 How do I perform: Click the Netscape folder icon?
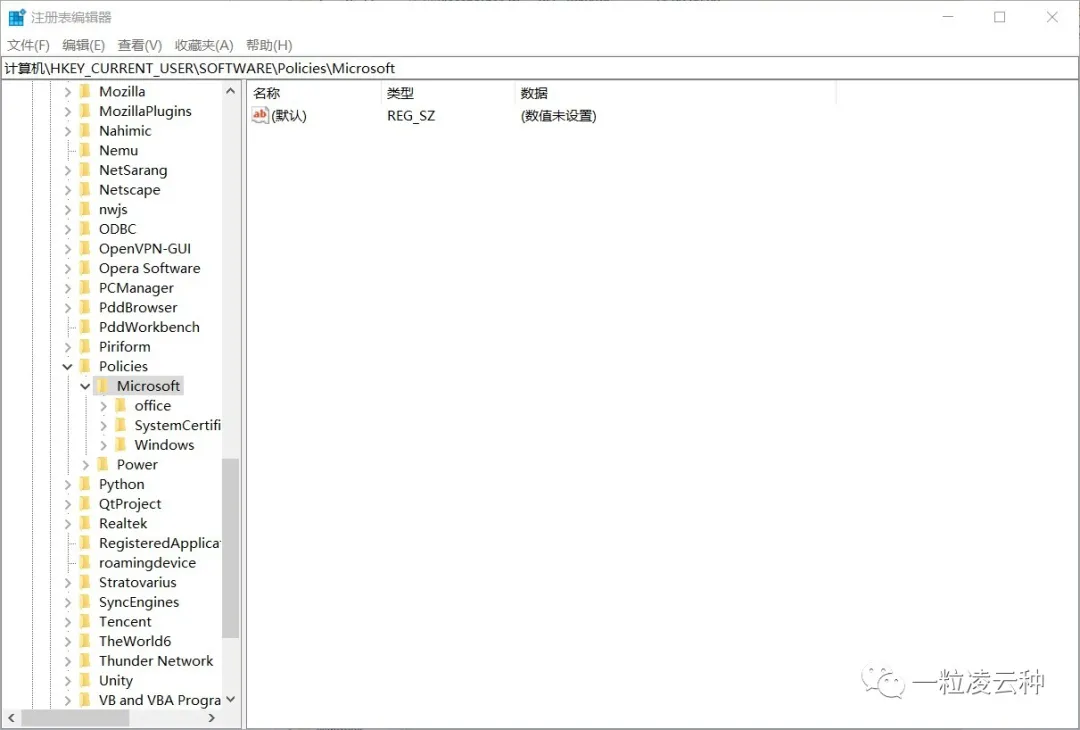[85, 189]
